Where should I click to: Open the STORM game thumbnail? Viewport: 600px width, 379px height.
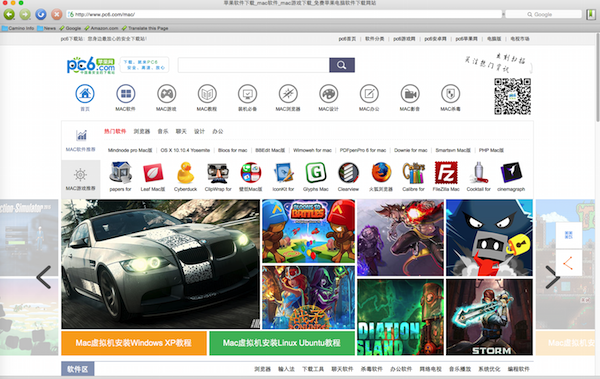click(489, 317)
